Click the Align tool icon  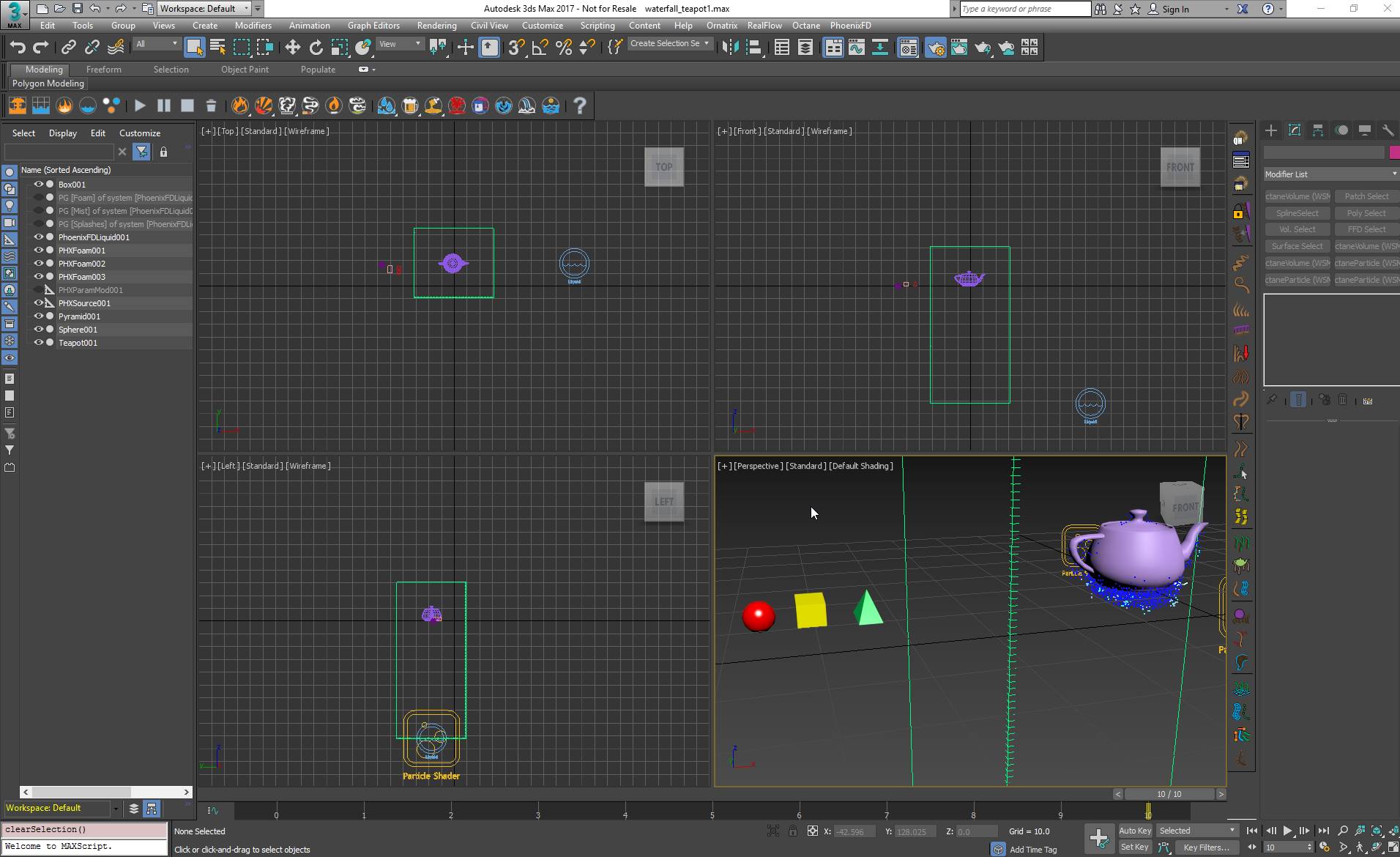point(753,48)
